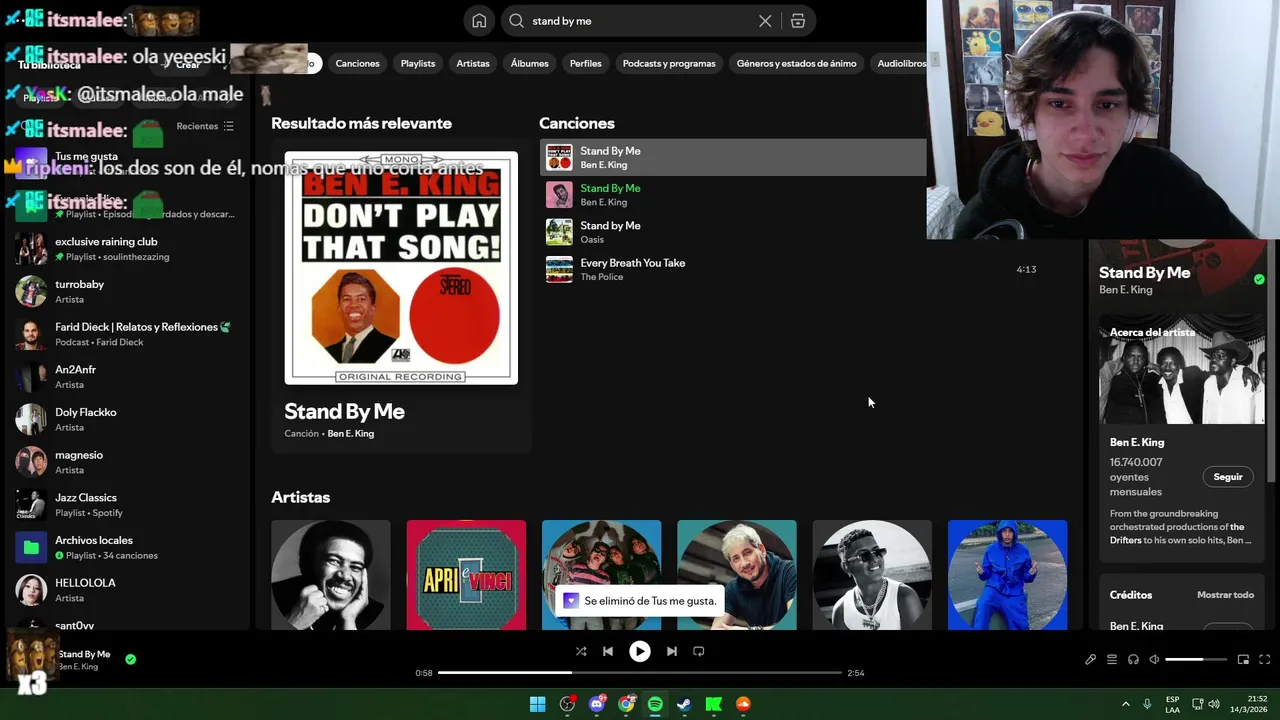Open Don't Play That Song album cover
Screen dimensions: 1280x720
401,268
